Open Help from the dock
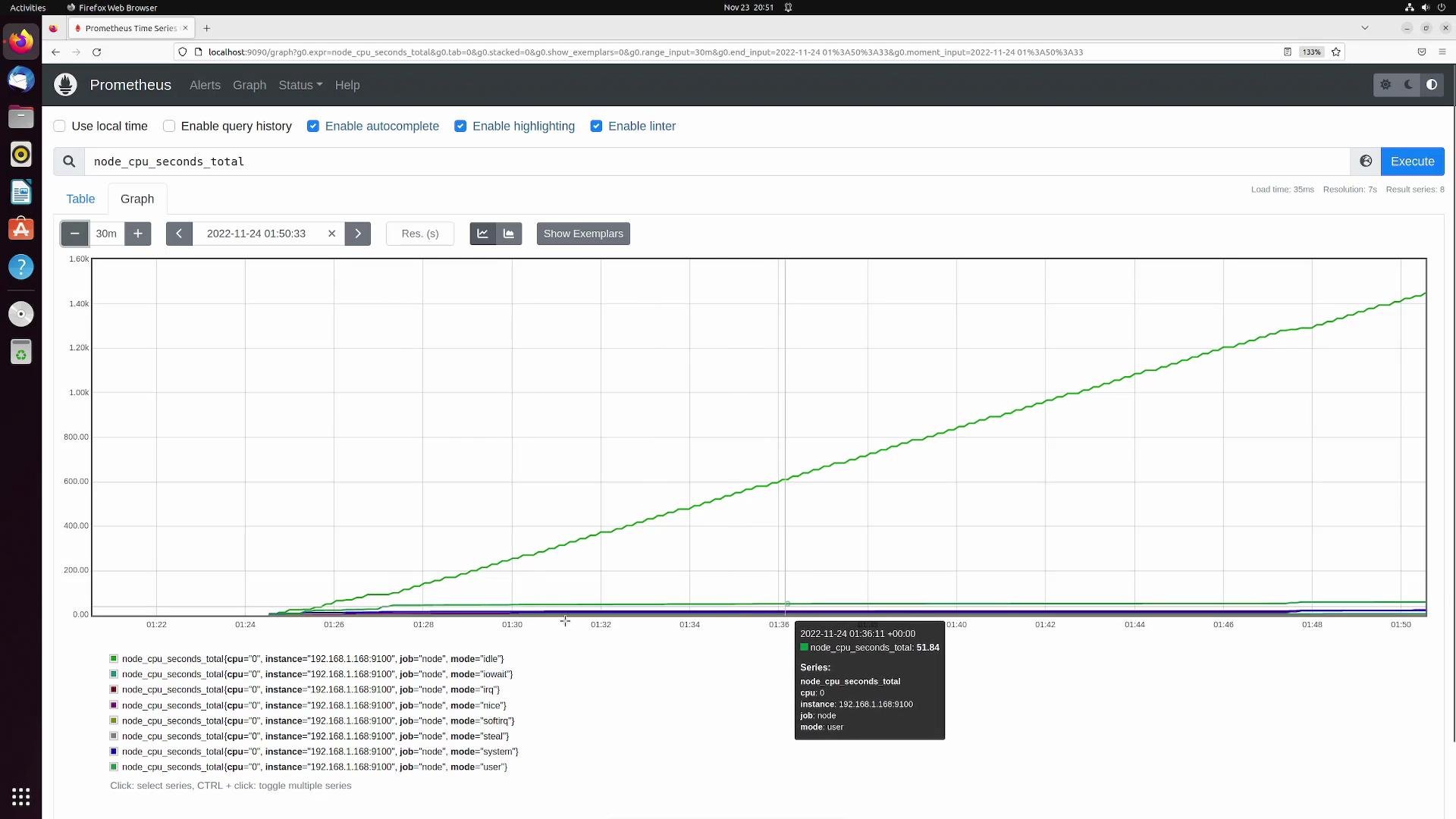1456x819 pixels. tap(21, 267)
